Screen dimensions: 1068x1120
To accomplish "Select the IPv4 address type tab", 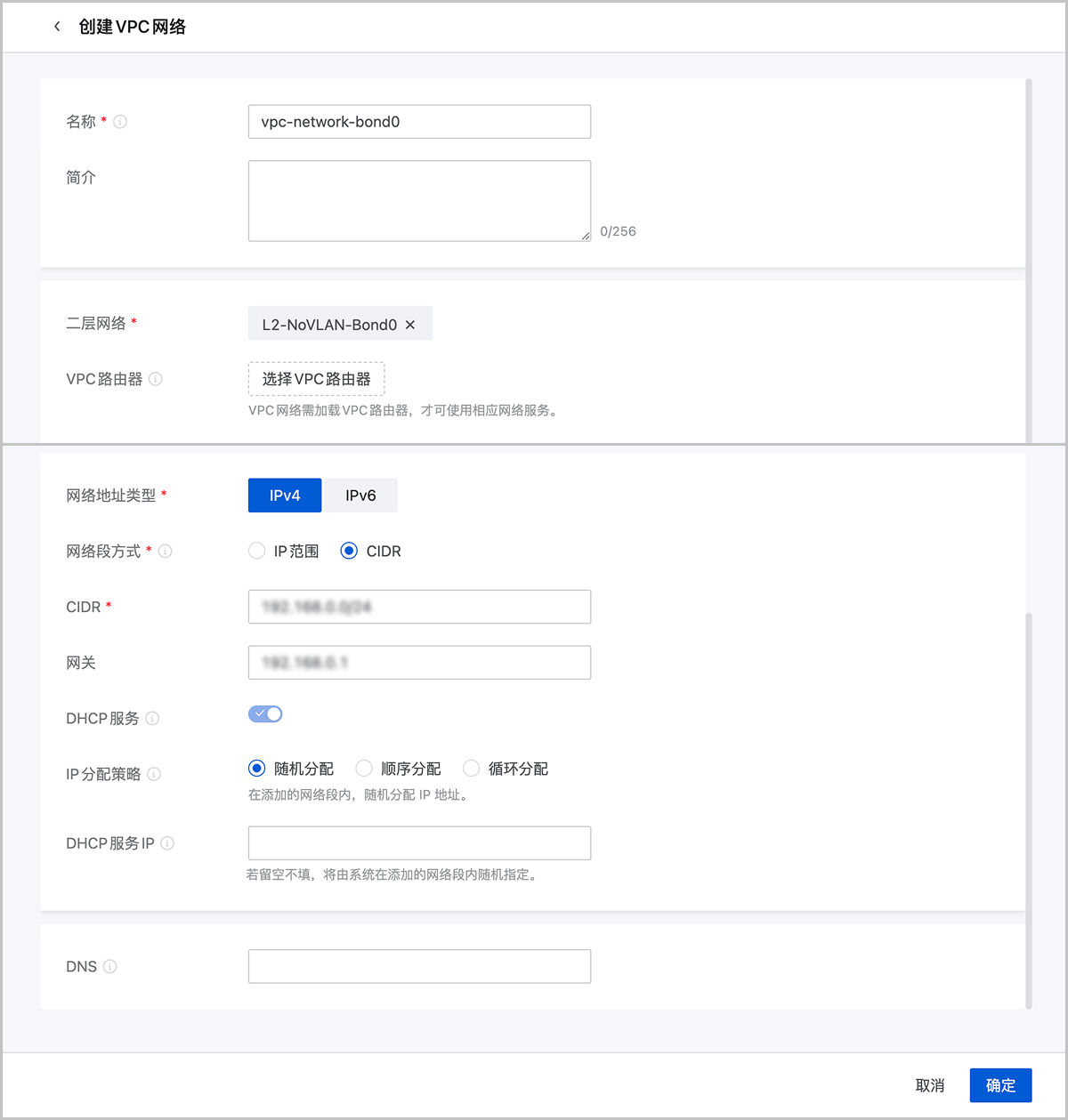I will click(285, 496).
